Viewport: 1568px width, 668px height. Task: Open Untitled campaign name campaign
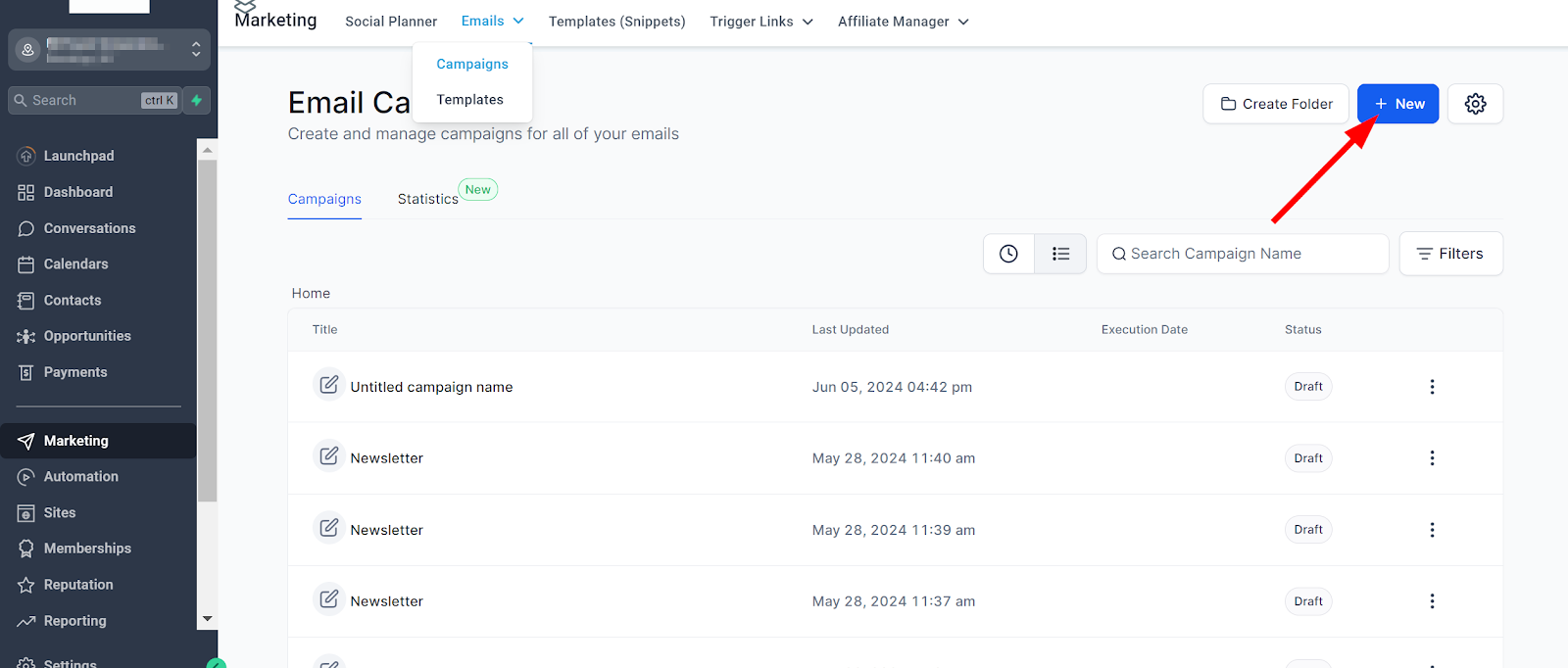(x=431, y=387)
